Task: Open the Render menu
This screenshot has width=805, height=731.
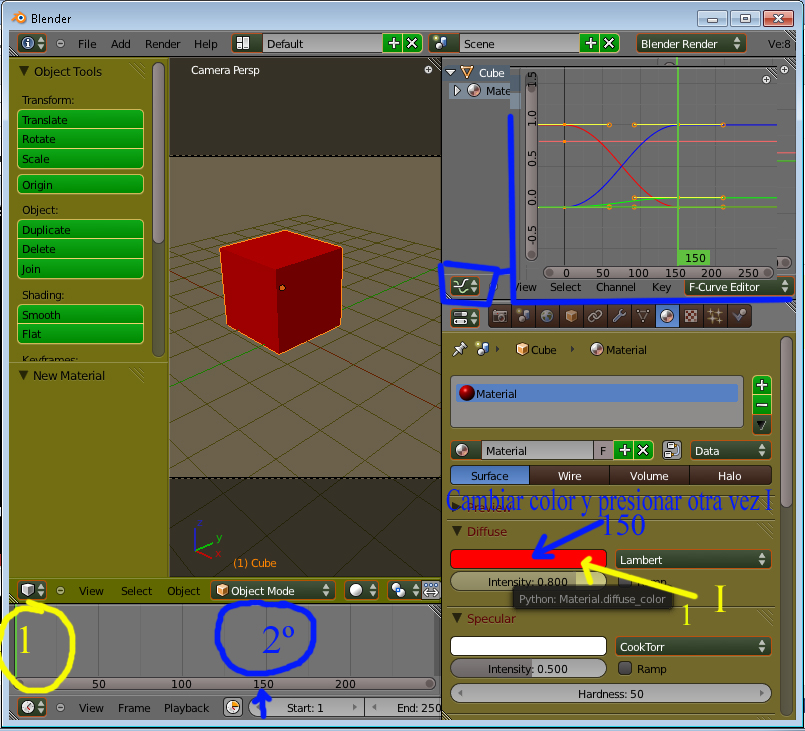Action: (162, 44)
